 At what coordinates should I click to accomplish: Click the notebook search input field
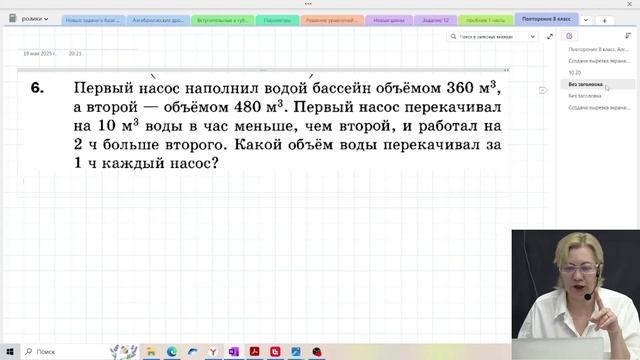pyautogui.click(x=493, y=37)
